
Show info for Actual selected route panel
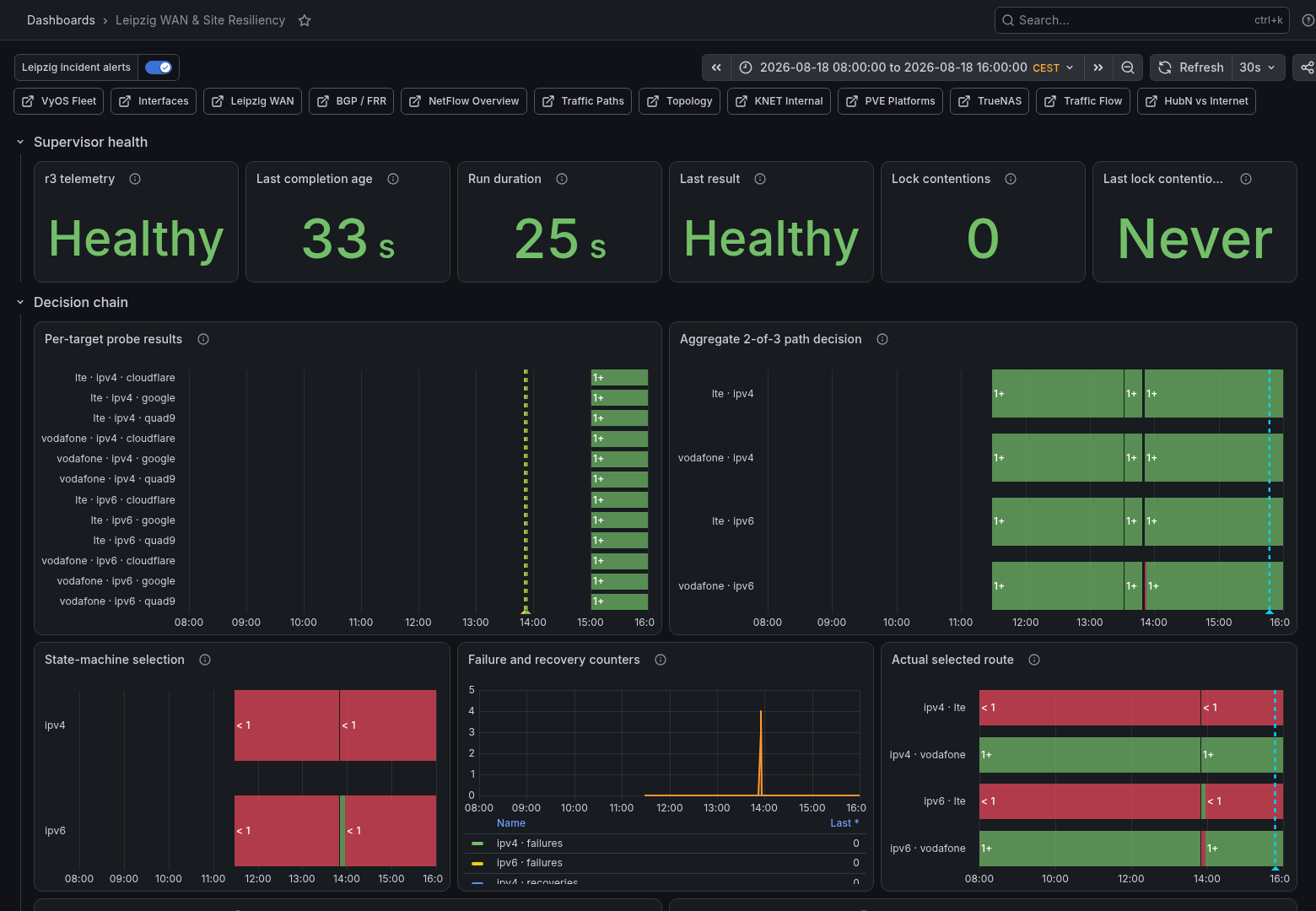click(x=1034, y=660)
